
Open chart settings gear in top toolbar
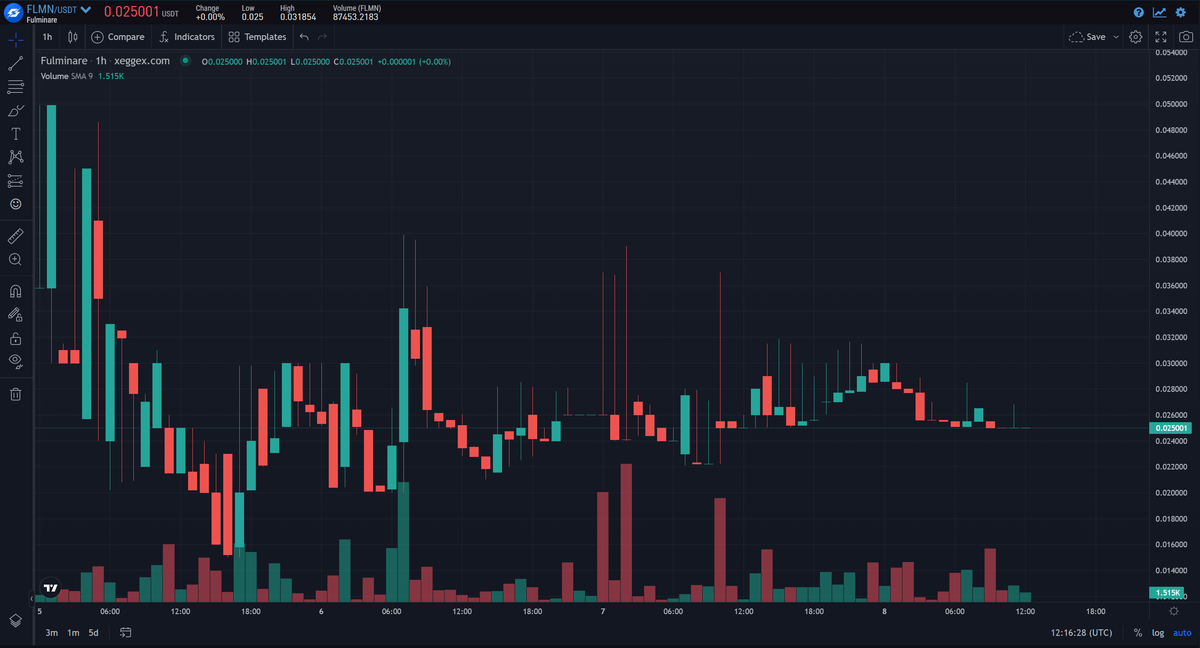(1136, 37)
